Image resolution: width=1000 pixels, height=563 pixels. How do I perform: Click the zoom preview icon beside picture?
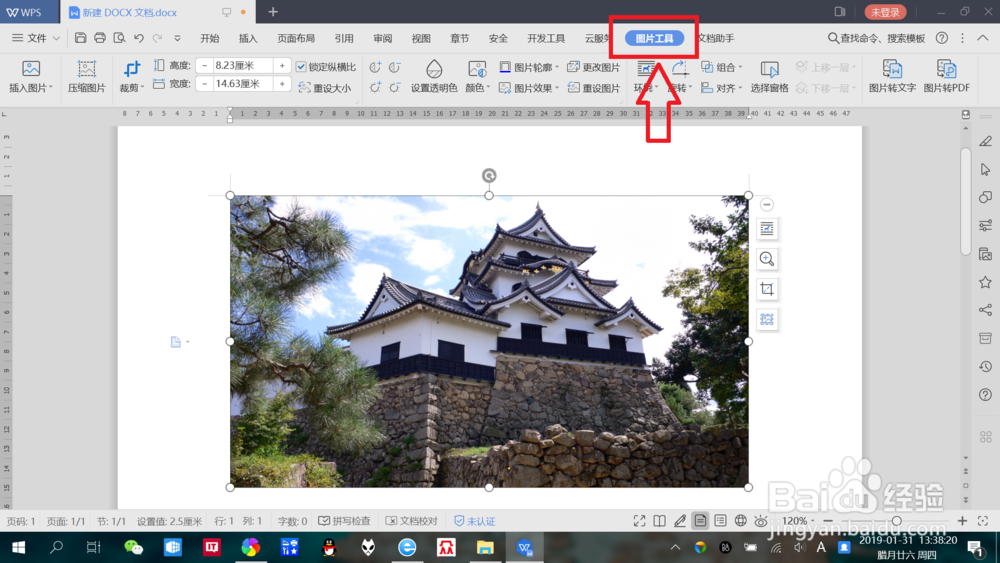[x=767, y=259]
